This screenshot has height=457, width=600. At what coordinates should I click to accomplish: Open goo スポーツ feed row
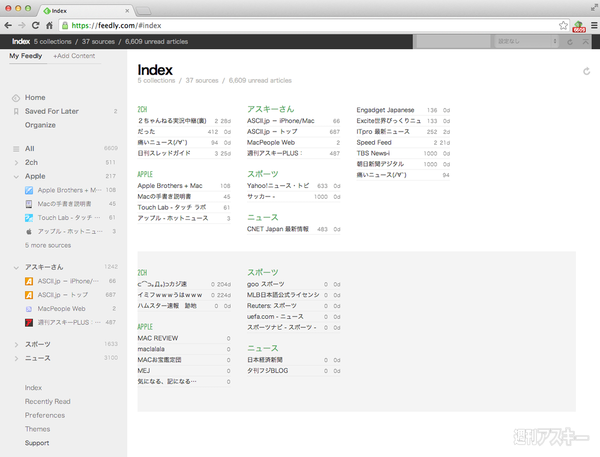[x=293, y=284]
